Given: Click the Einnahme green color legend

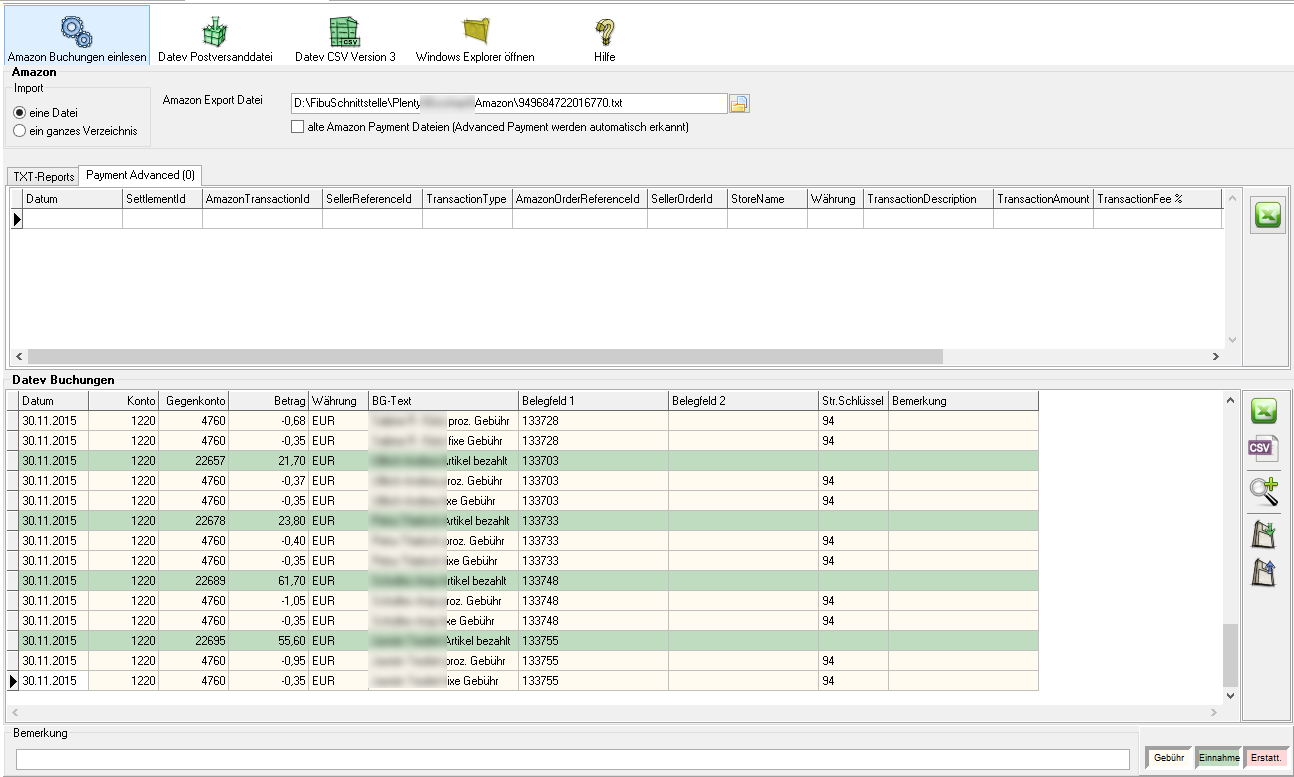Looking at the screenshot, I should point(1218,758).
